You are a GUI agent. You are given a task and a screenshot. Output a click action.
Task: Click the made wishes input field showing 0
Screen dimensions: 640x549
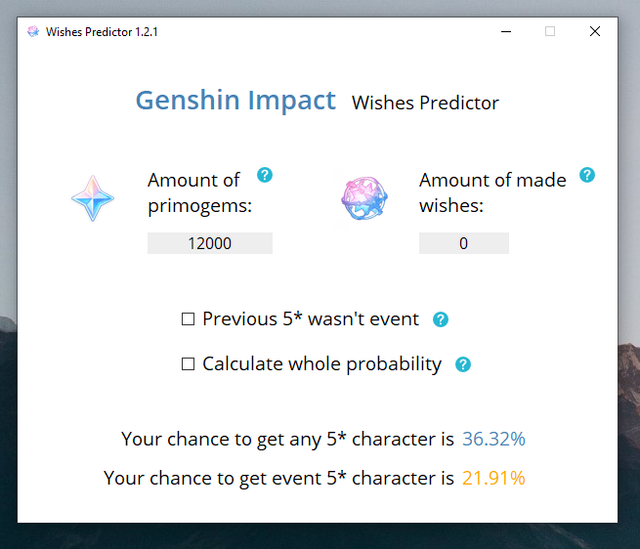463,243
